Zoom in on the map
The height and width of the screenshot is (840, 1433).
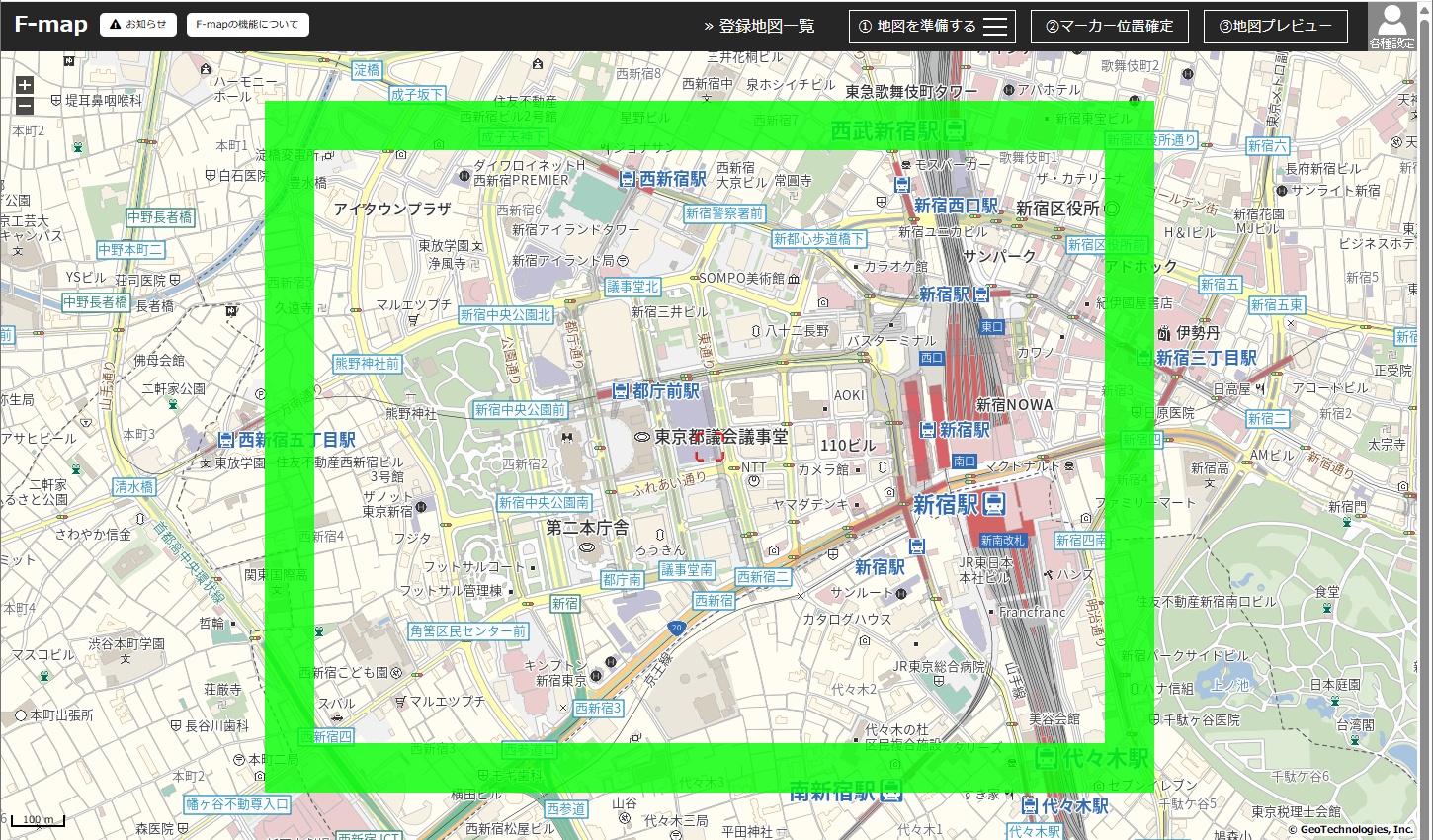25,86
